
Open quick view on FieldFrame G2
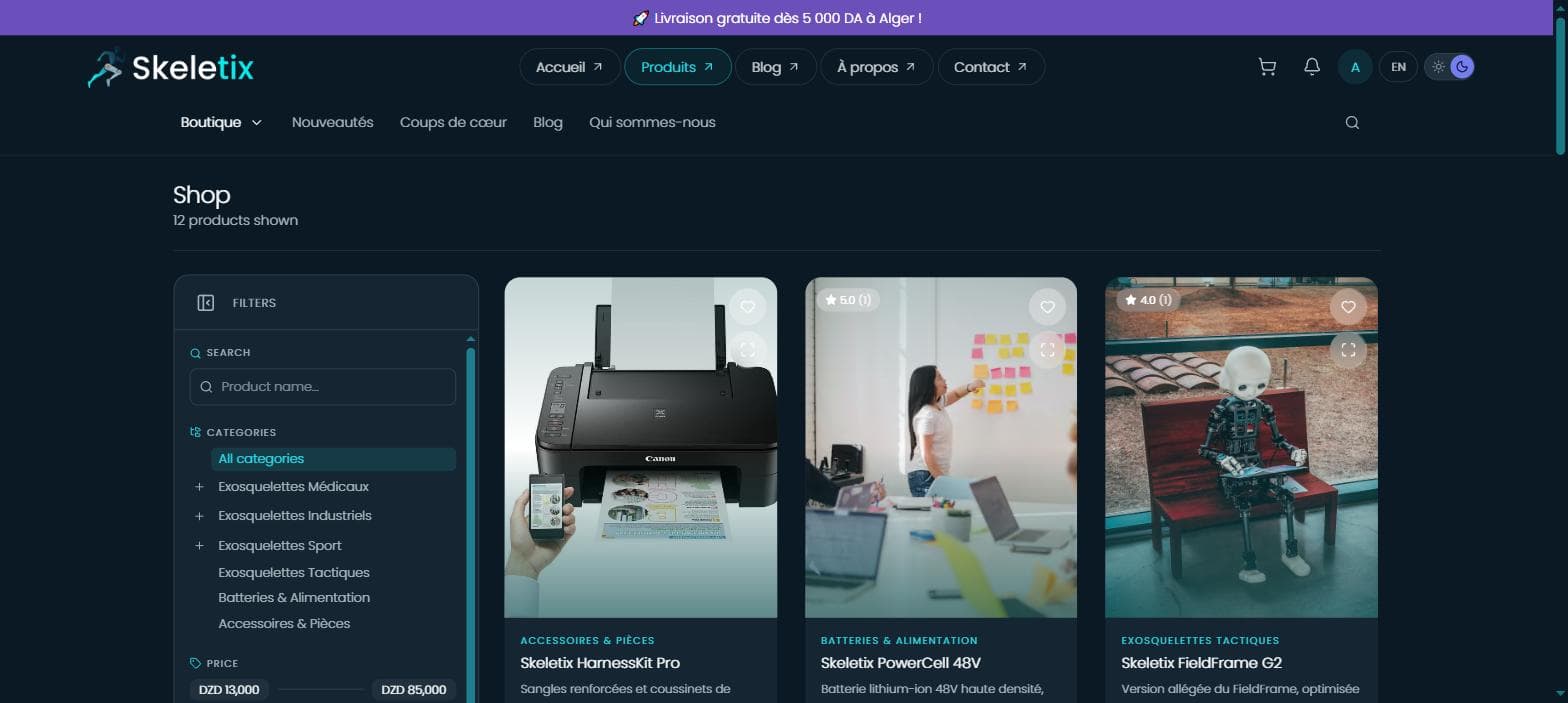point(1348,350)
